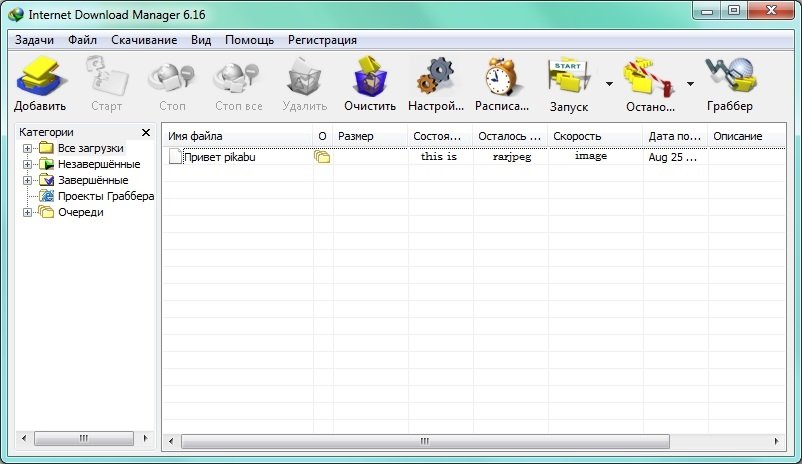The height and width of the screenshot is (464, 802).
Task: Click categories panel scroll right arrow
Action: point(146,438)
